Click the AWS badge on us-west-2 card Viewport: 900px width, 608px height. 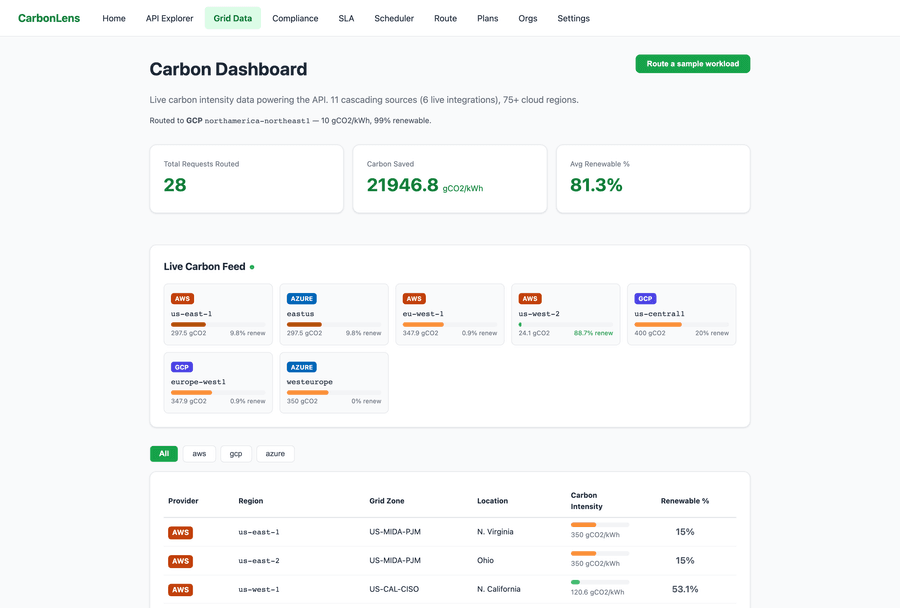(530, 299)
